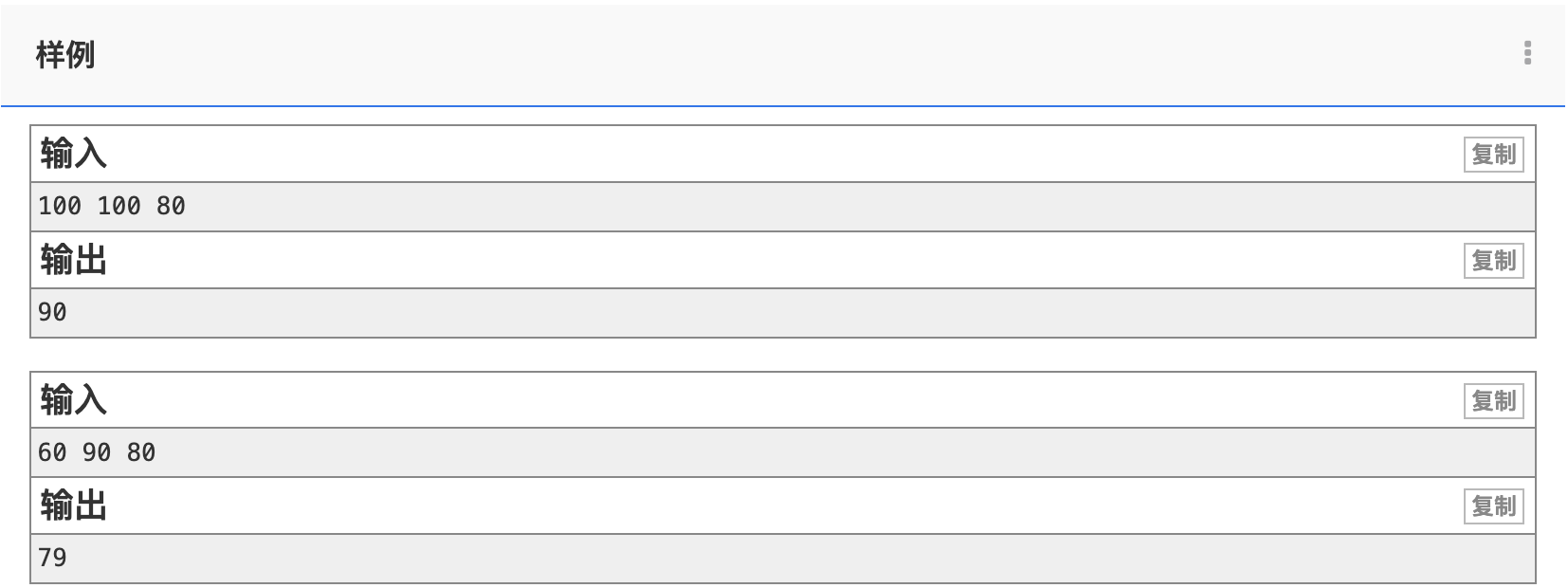Copy the second sample input

(1493, 401)
